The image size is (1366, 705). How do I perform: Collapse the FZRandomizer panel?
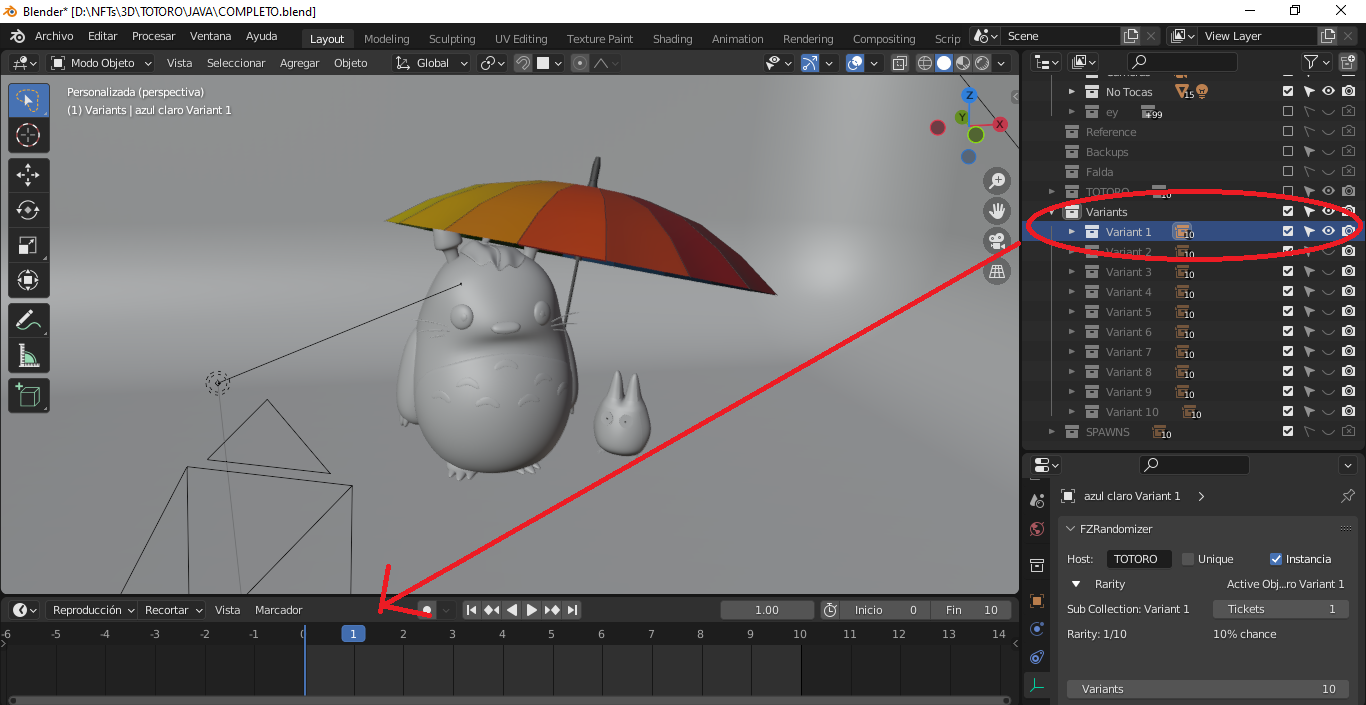(x=1070, y=529)
